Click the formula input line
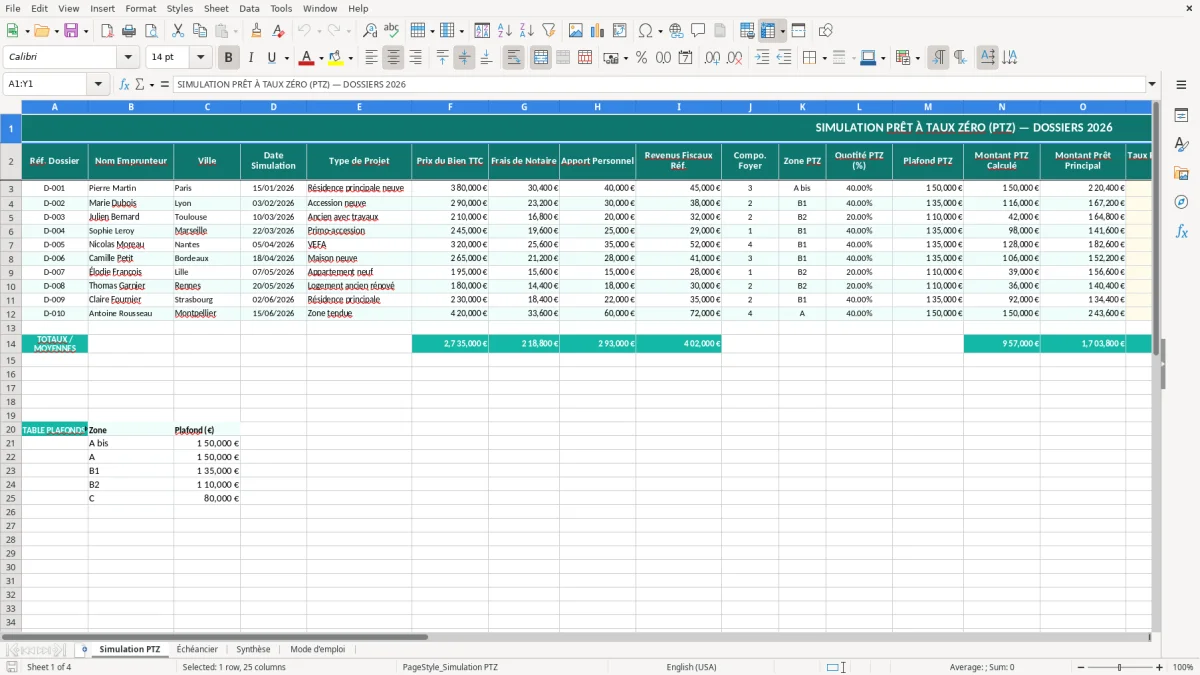 [x=659, y=85]
